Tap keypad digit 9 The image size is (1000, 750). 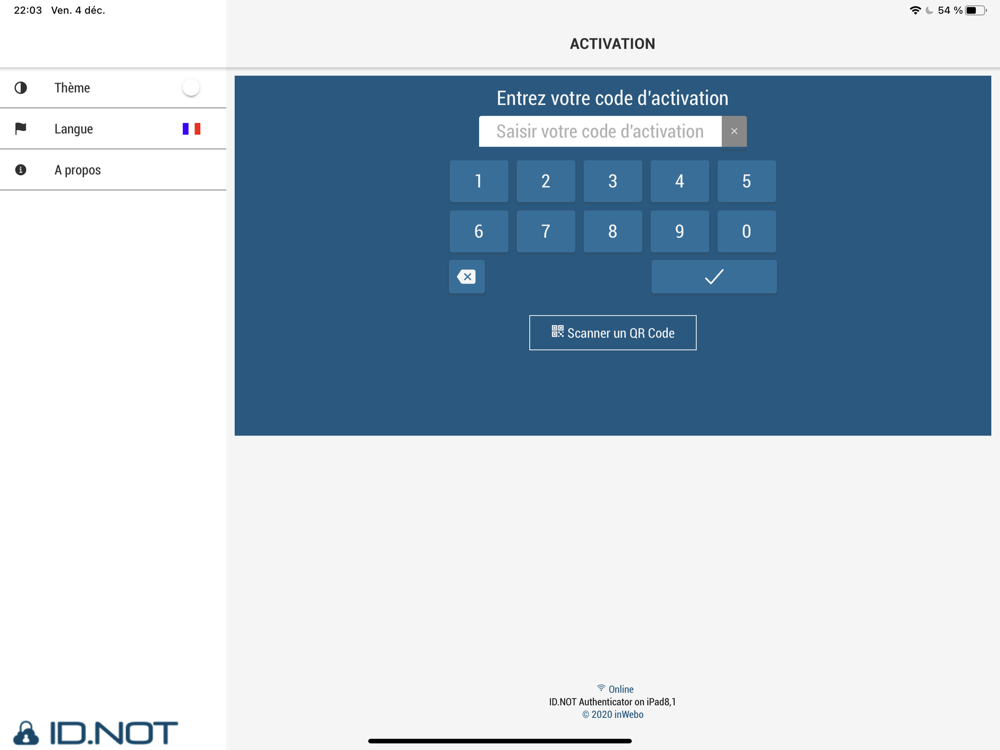(680, 232)
